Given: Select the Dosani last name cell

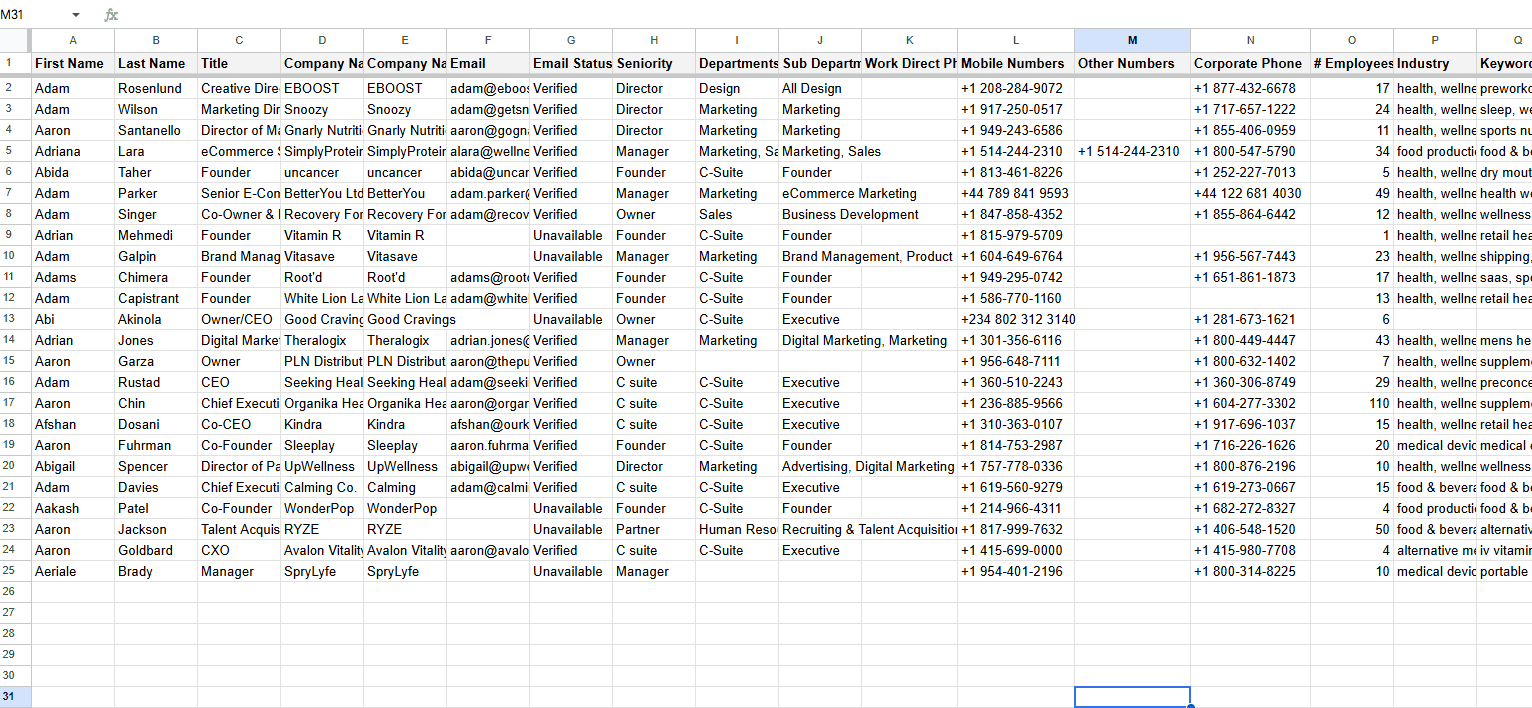Looking at the screenshot, I should pos(156,424).
